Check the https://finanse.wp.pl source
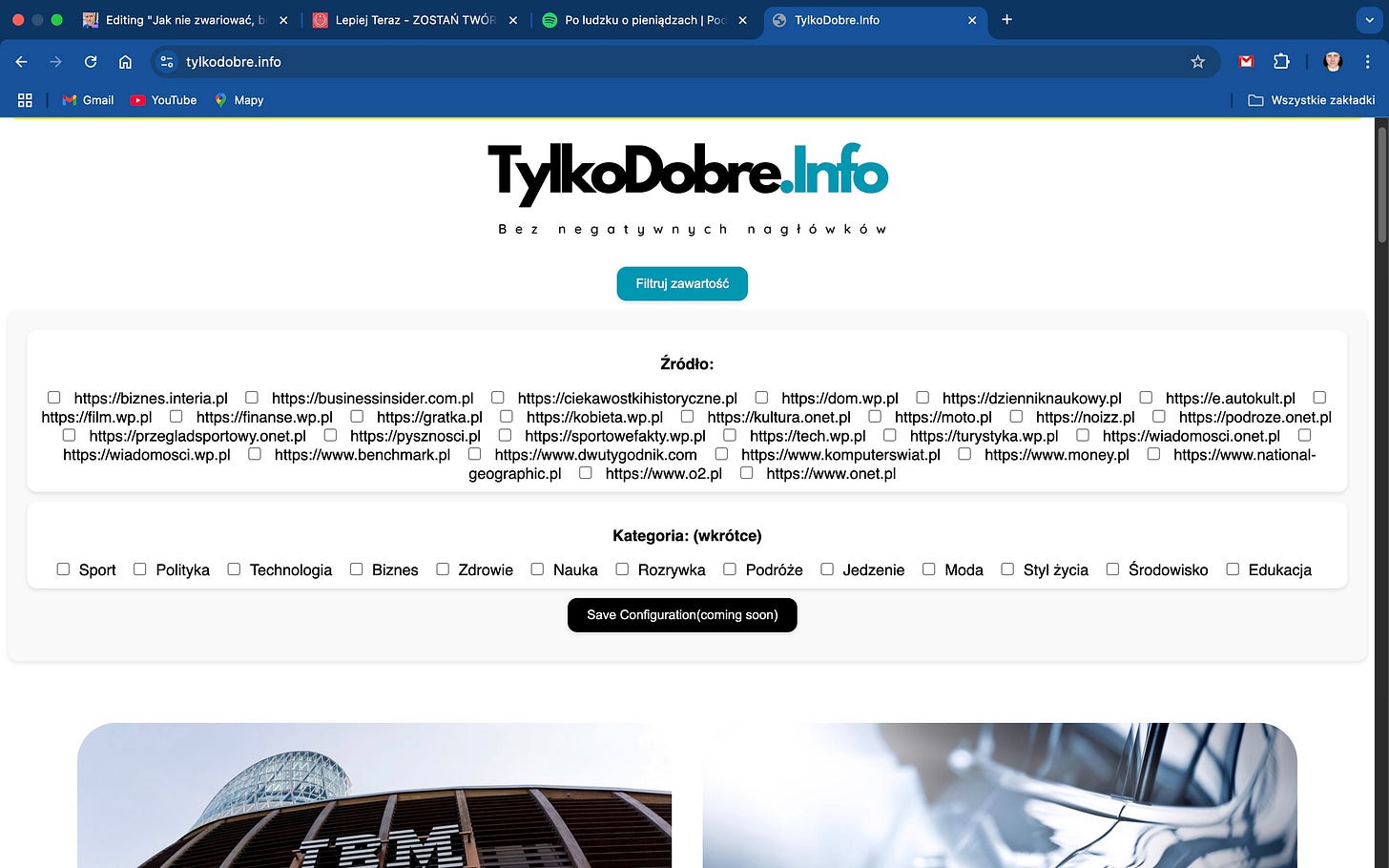Viewport: 1389px width, 868px height. tap(176, 416)
